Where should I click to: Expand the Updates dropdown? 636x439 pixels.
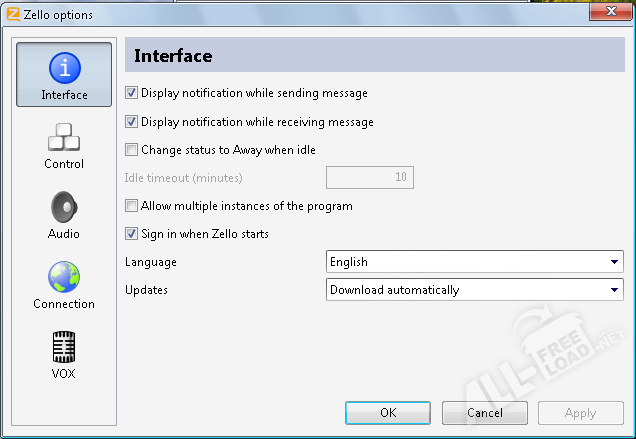click(475, 290)
